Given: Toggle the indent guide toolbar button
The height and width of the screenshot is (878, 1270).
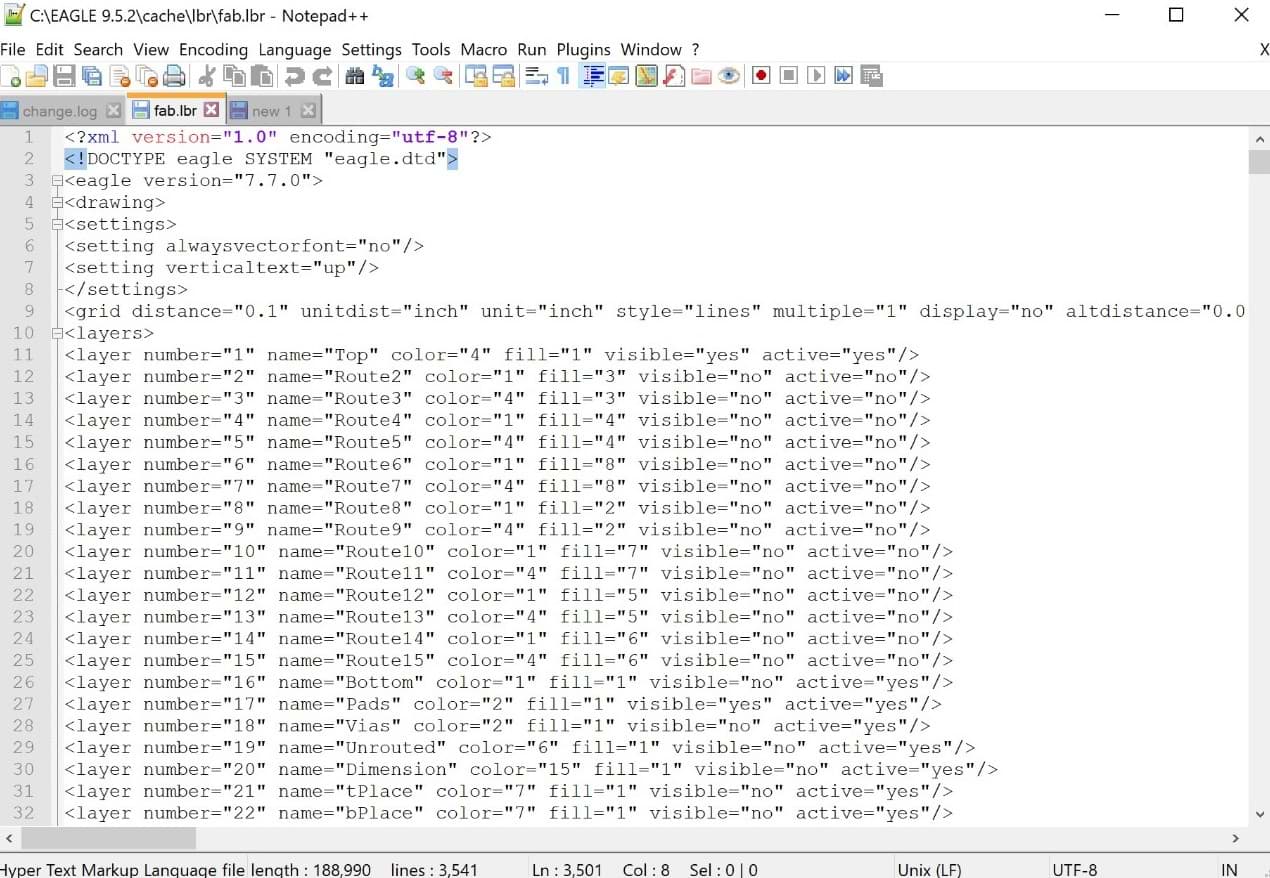Looking at the screenshot, I should pyautogui.click(x=592, y=76).
